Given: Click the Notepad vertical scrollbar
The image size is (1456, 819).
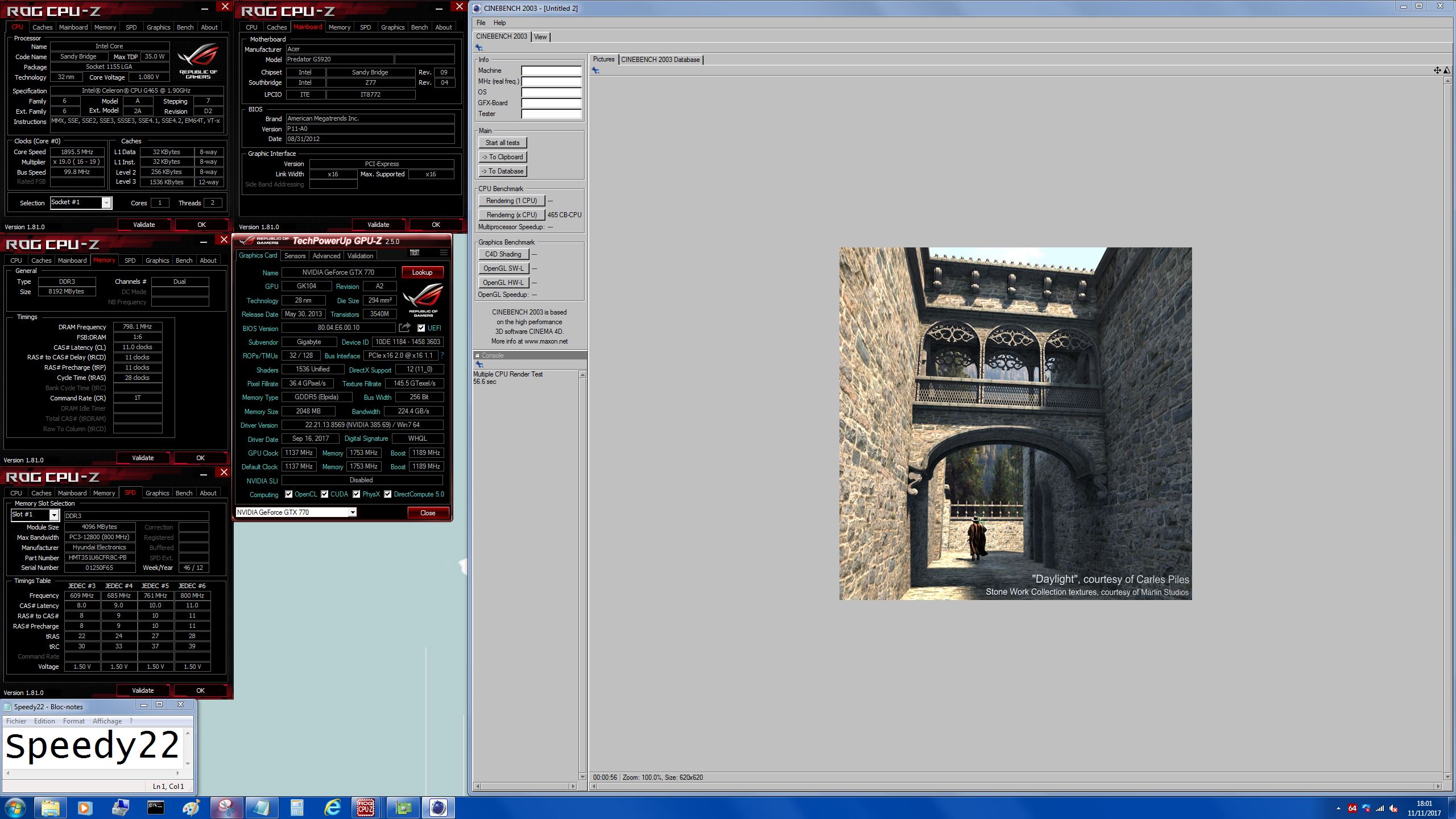Looking at the screenshot, I should coord(188,748).
